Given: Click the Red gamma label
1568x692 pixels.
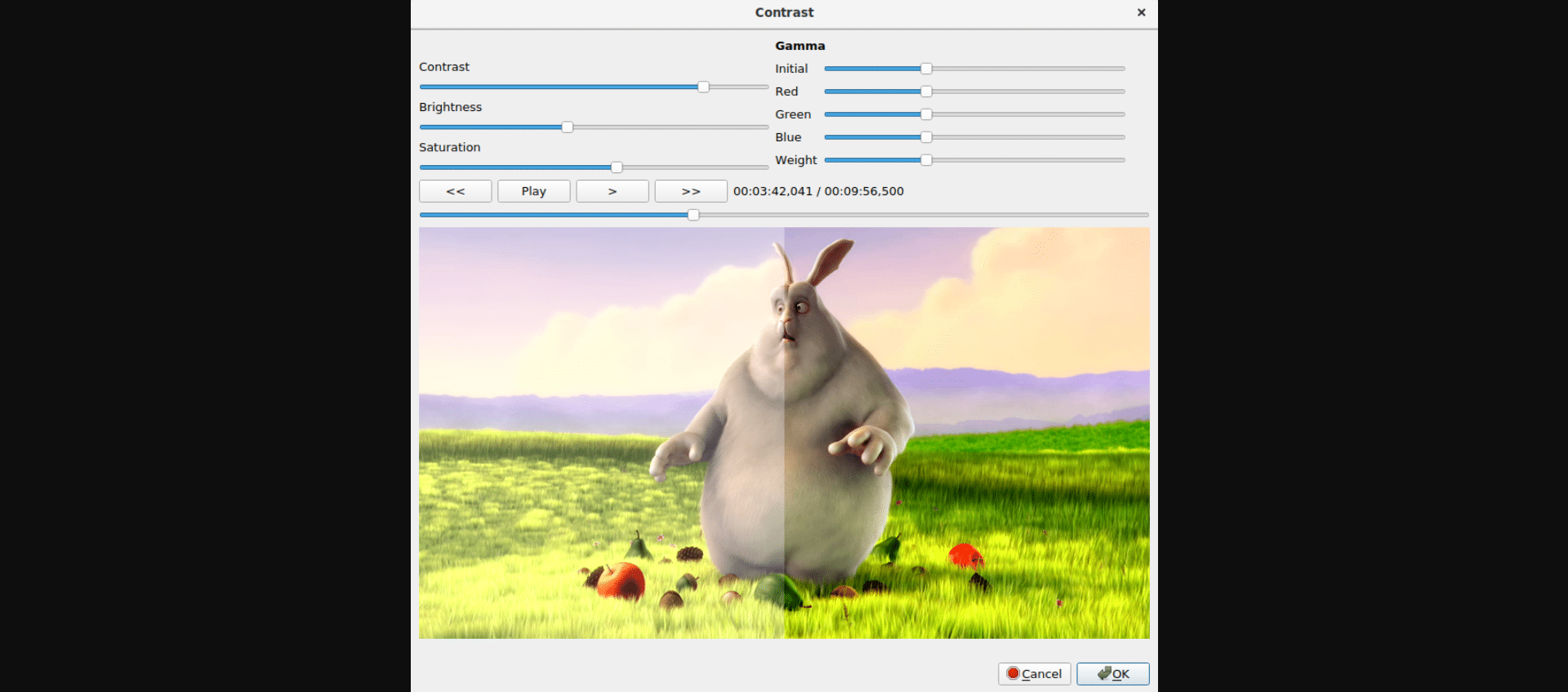Looking at the screenshot, I should pos(786,92).
